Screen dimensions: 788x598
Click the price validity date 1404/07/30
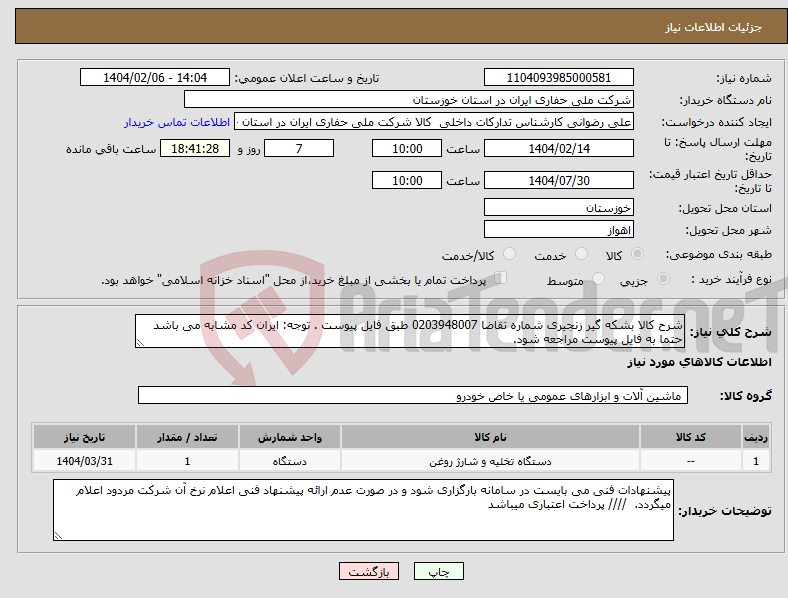coord(558,180)
